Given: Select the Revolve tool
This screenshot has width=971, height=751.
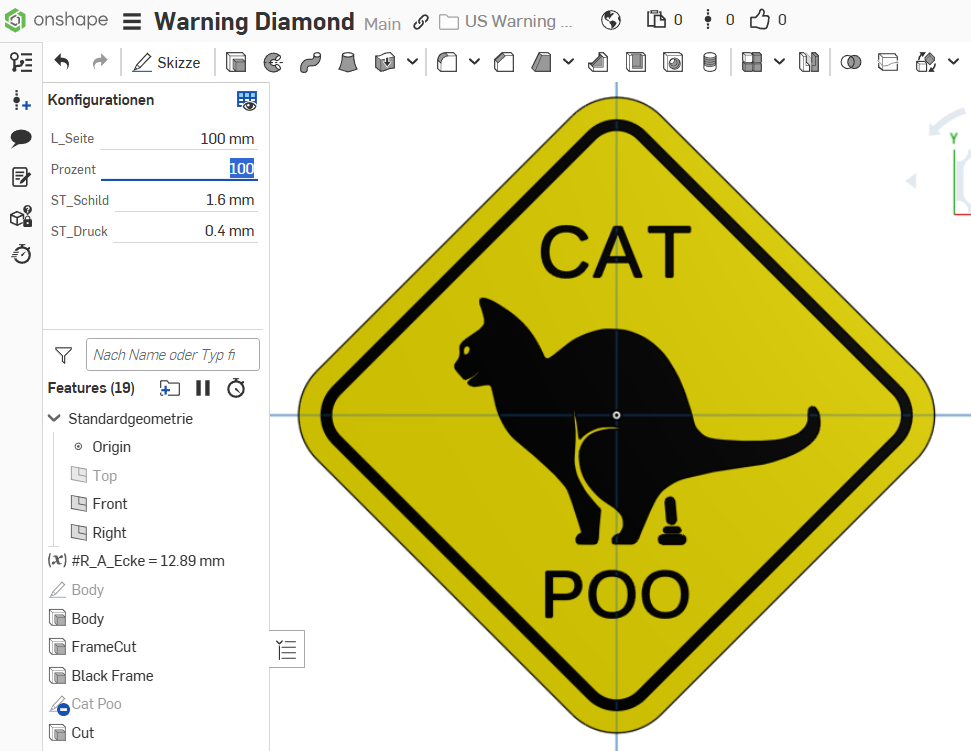Looking at the screenshot, I should 273,62.
